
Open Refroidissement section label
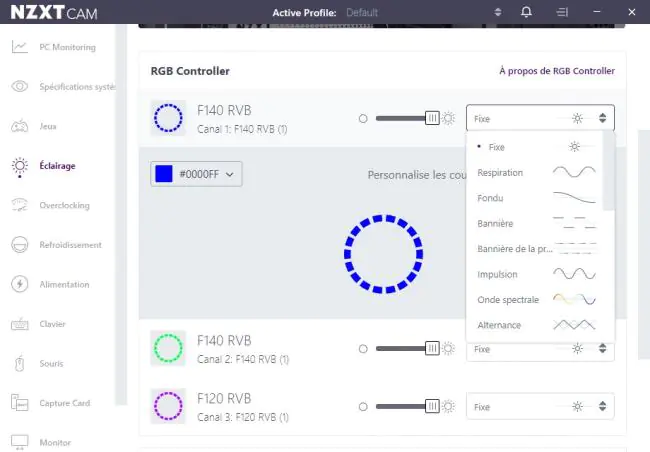click(x=70, y=245)
